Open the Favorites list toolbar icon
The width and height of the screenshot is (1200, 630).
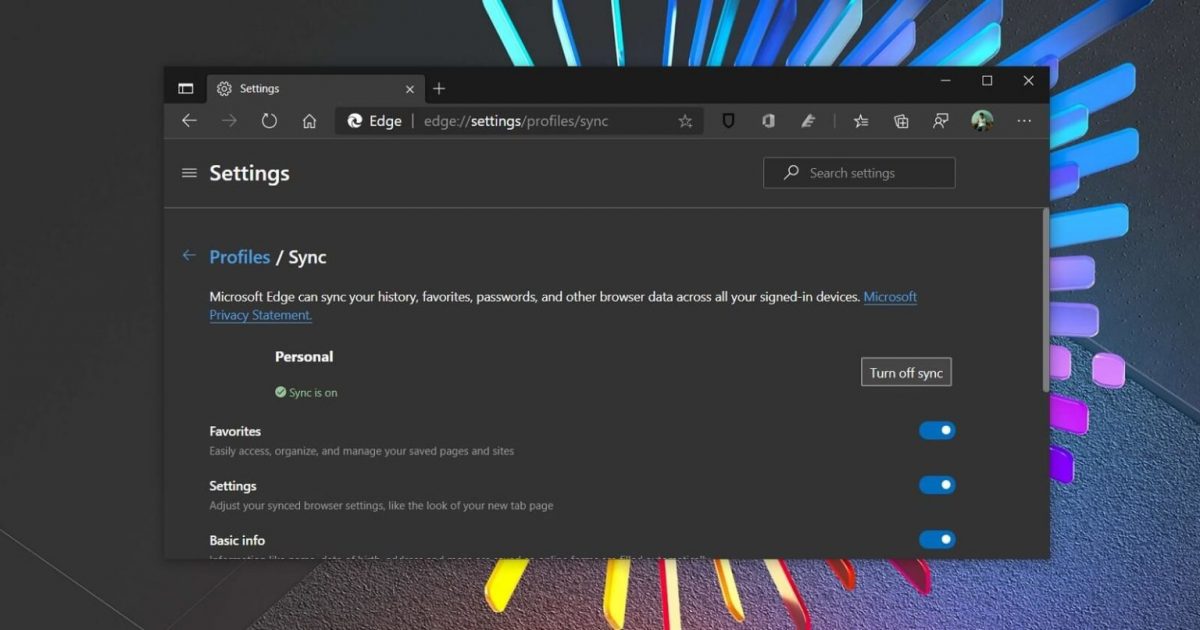[x=861, y=121]
